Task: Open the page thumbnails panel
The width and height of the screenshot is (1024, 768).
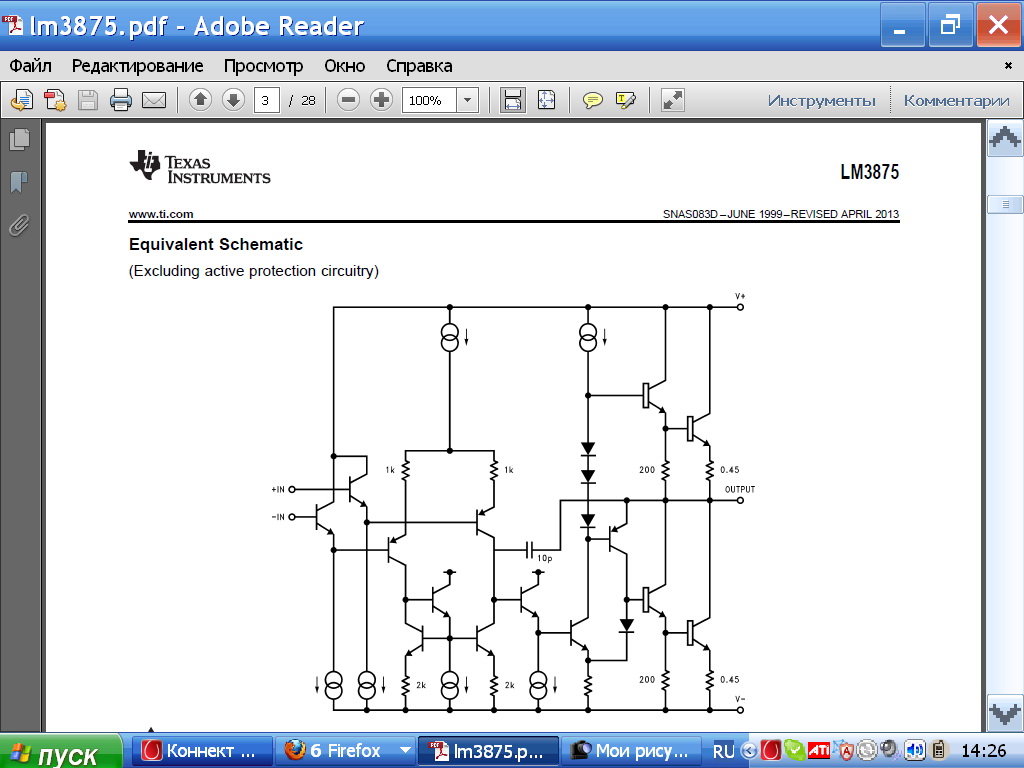Action: [19, 140]
